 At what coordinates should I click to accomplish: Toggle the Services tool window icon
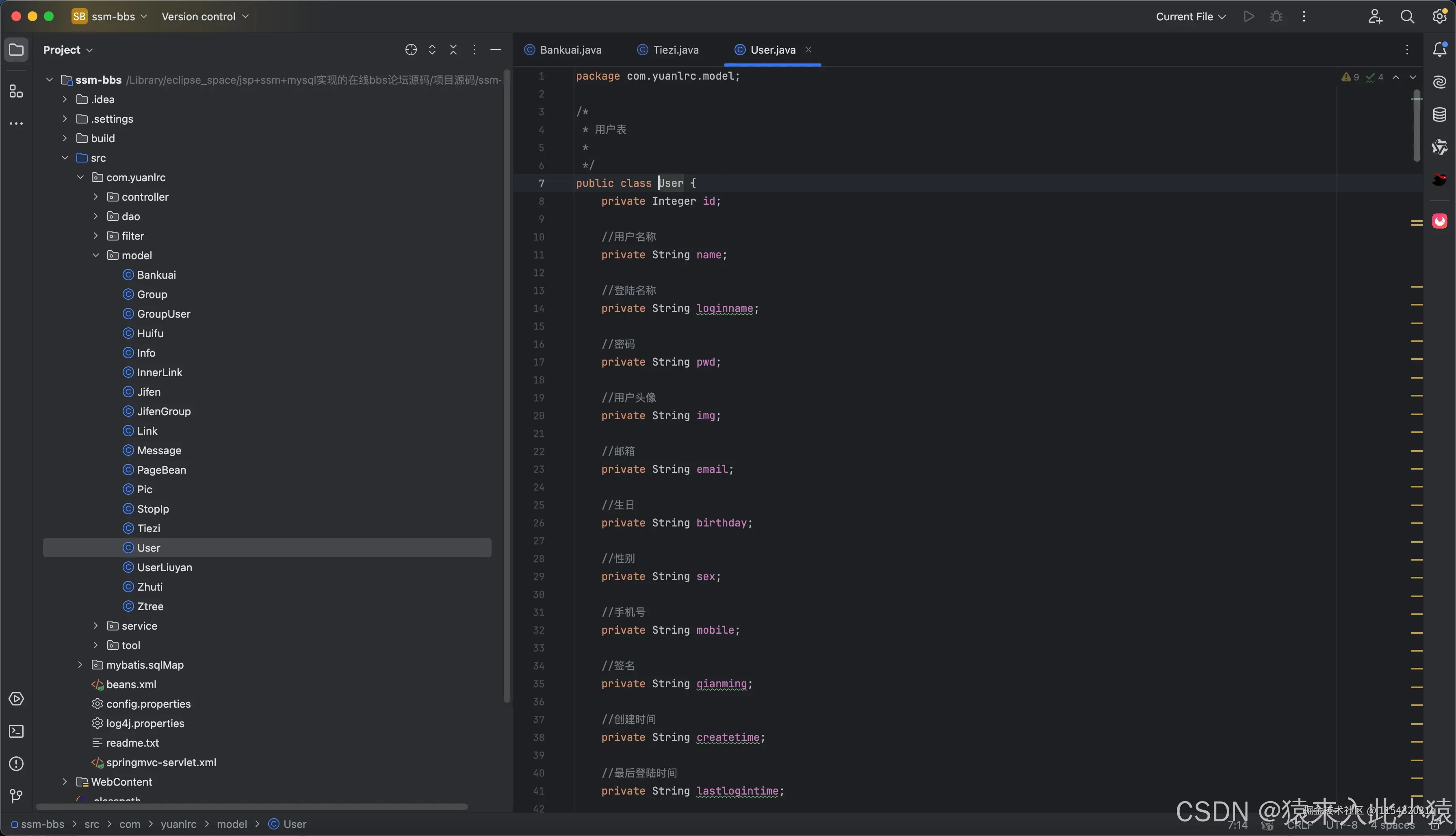click(x=16, y=699)
